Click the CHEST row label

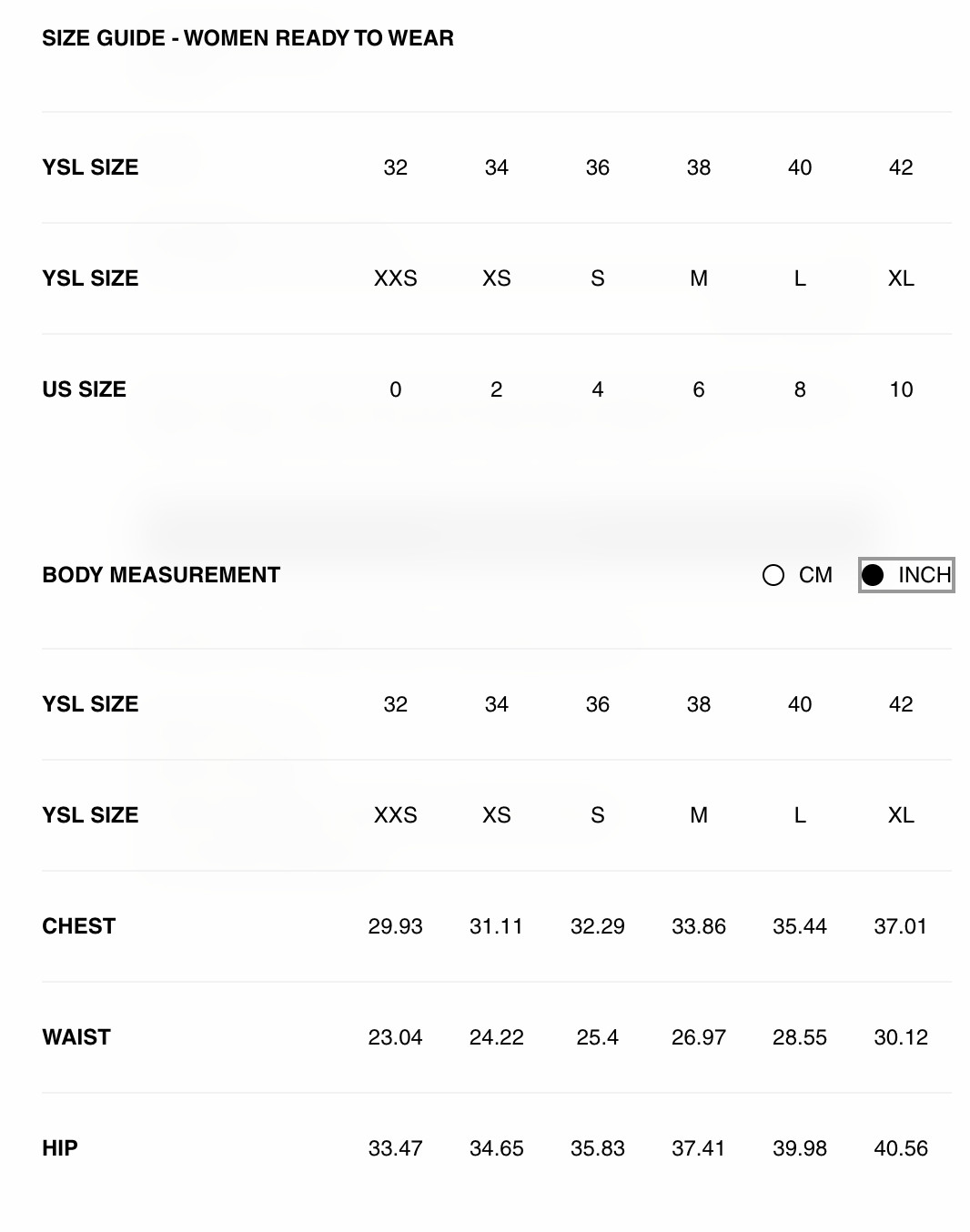[x=79, y=926]
